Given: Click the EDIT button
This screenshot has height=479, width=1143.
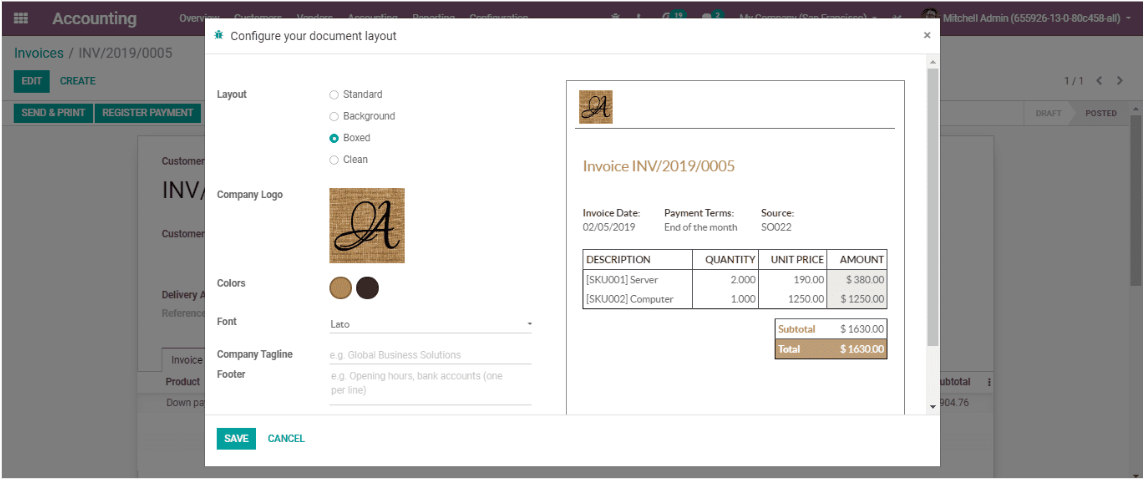Looking at the screenshot, I should point(31,81).
